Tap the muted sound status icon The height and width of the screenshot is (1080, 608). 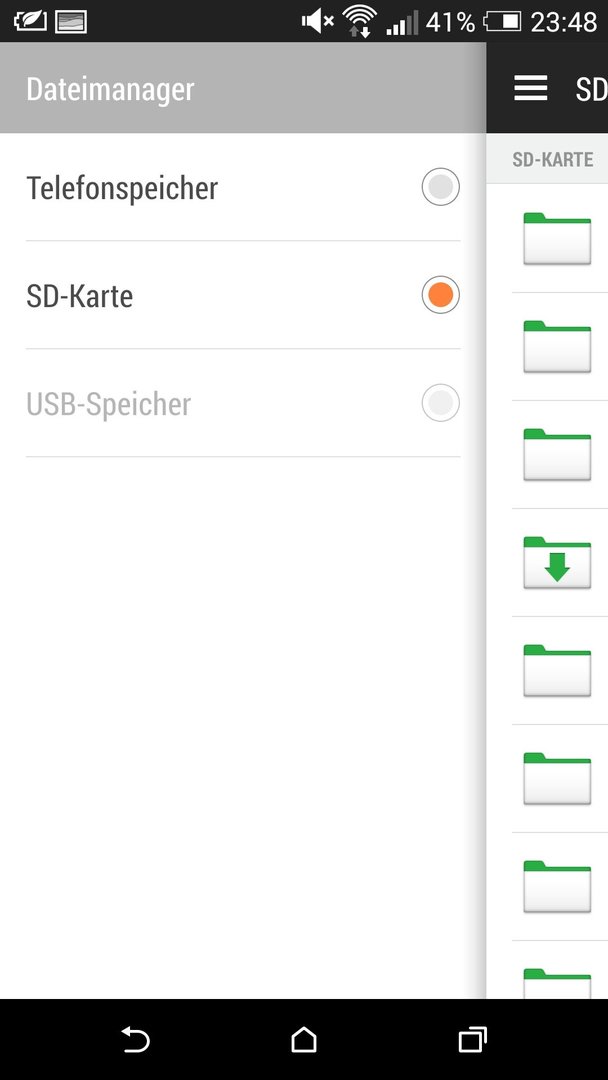pyautogui.click(x=317, y=22)
